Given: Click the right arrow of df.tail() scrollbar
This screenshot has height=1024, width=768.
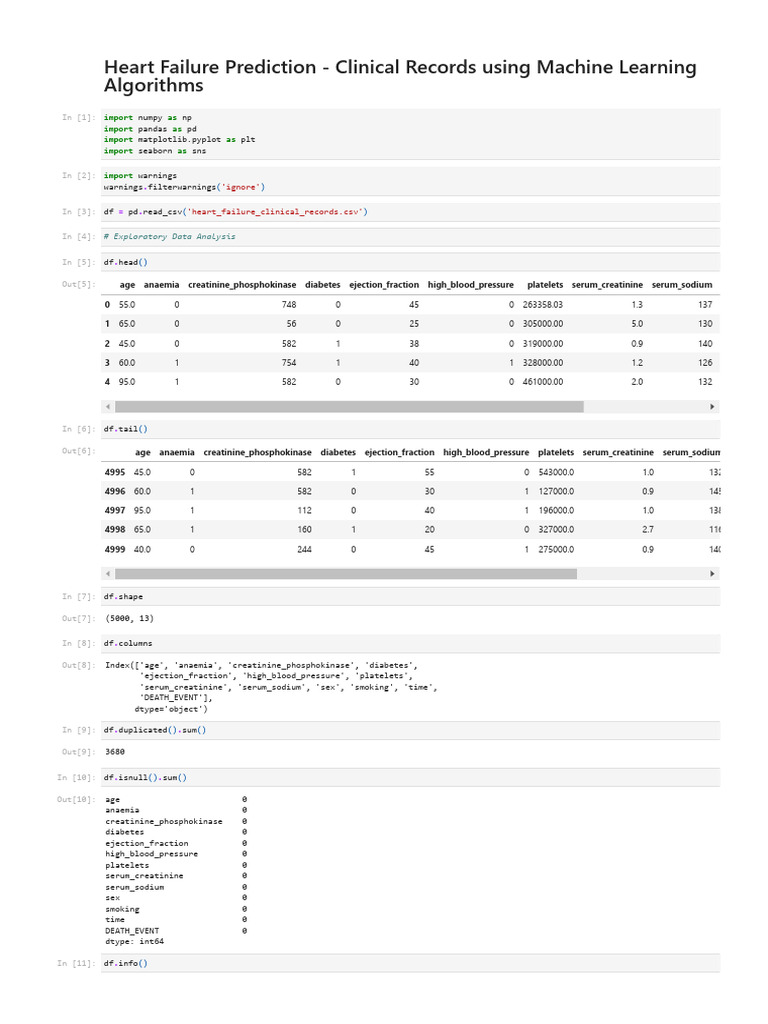Looking at the screenshot, I should (x=712, y=574).
